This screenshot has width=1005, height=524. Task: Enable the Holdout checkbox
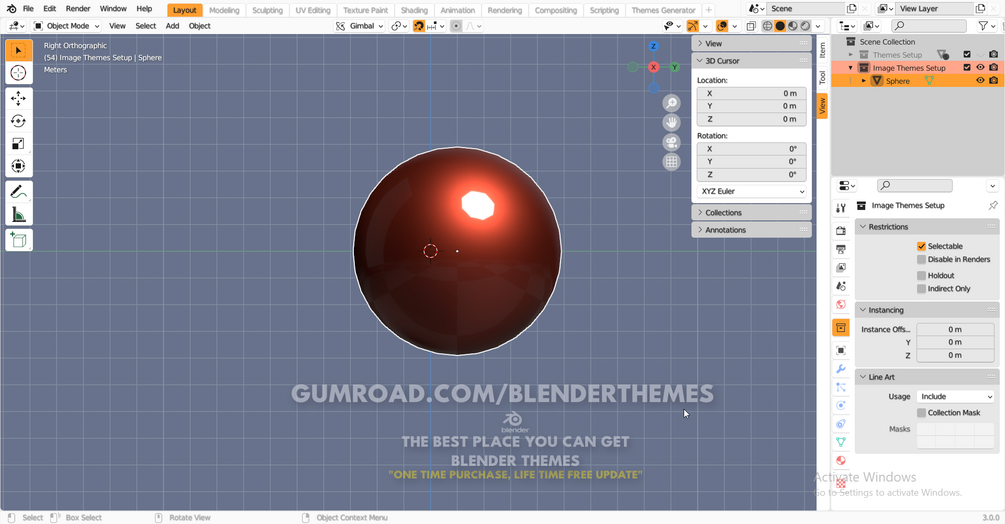tap(921, 275)
